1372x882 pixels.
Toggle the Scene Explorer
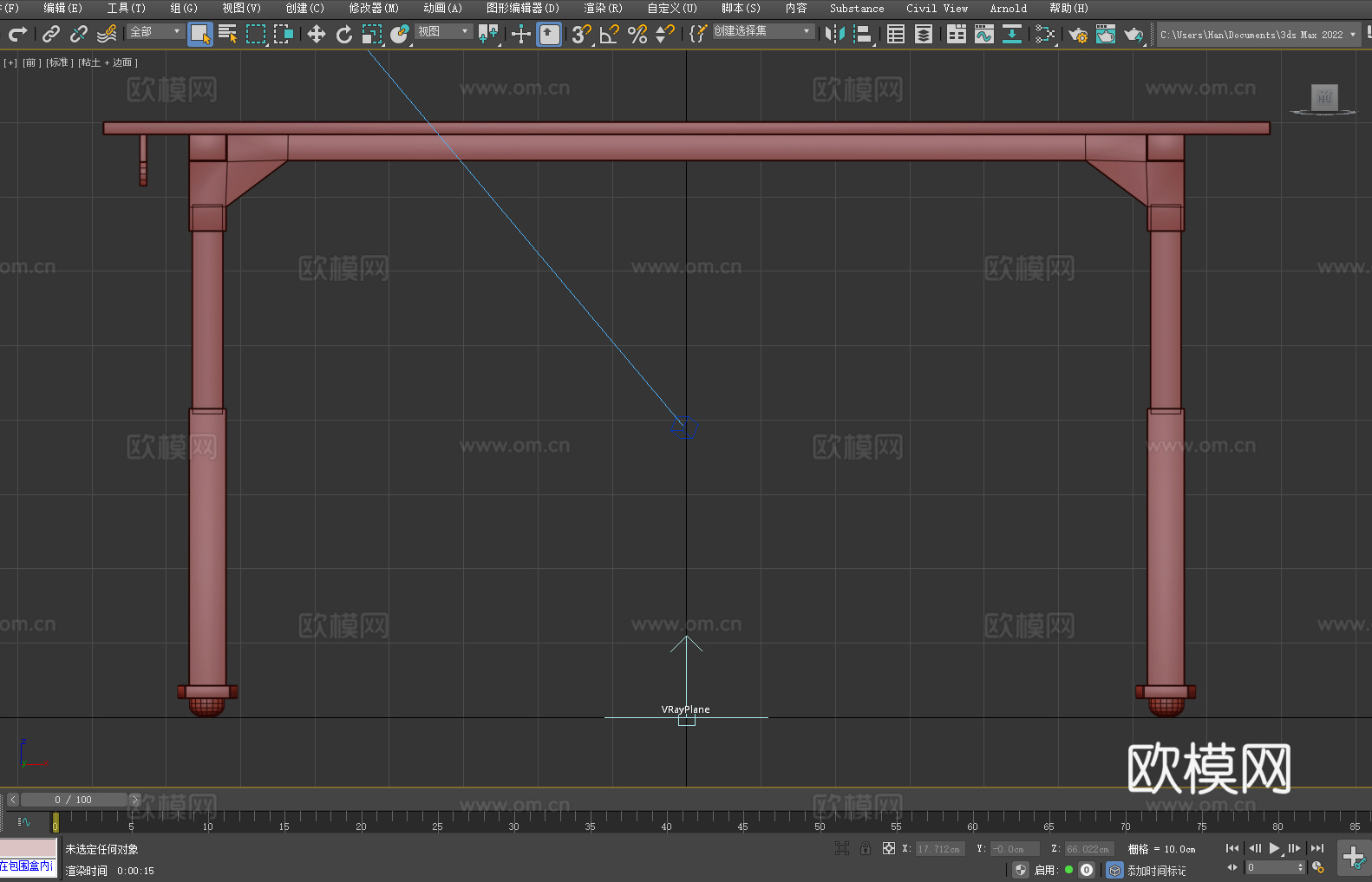click(896, 34)
